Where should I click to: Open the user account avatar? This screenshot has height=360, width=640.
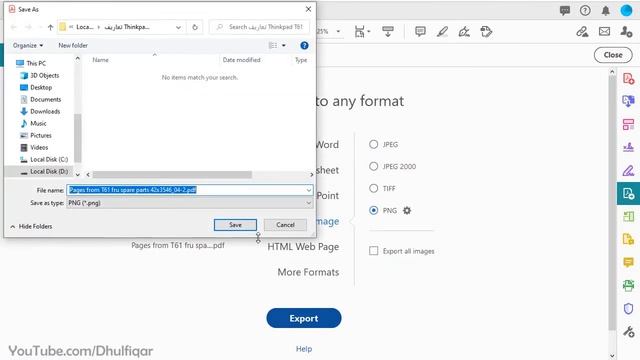click(x=626, y=11)
